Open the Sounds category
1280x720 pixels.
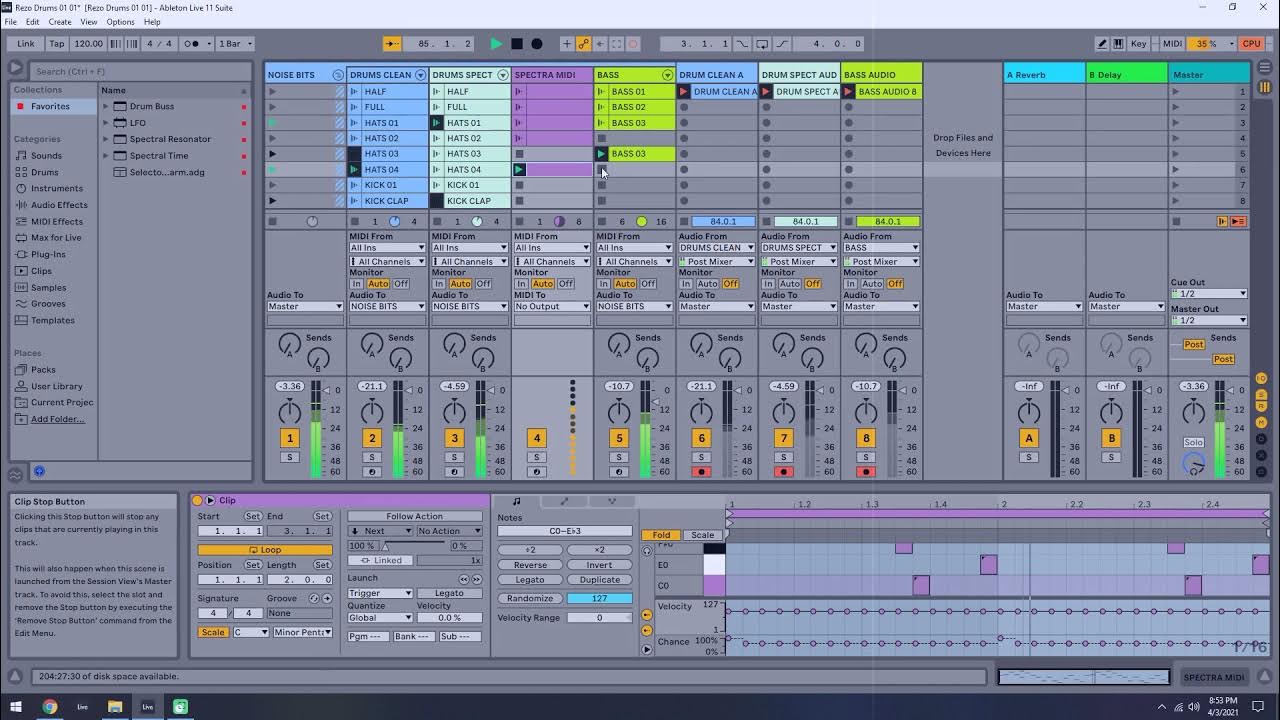(46, 156)
